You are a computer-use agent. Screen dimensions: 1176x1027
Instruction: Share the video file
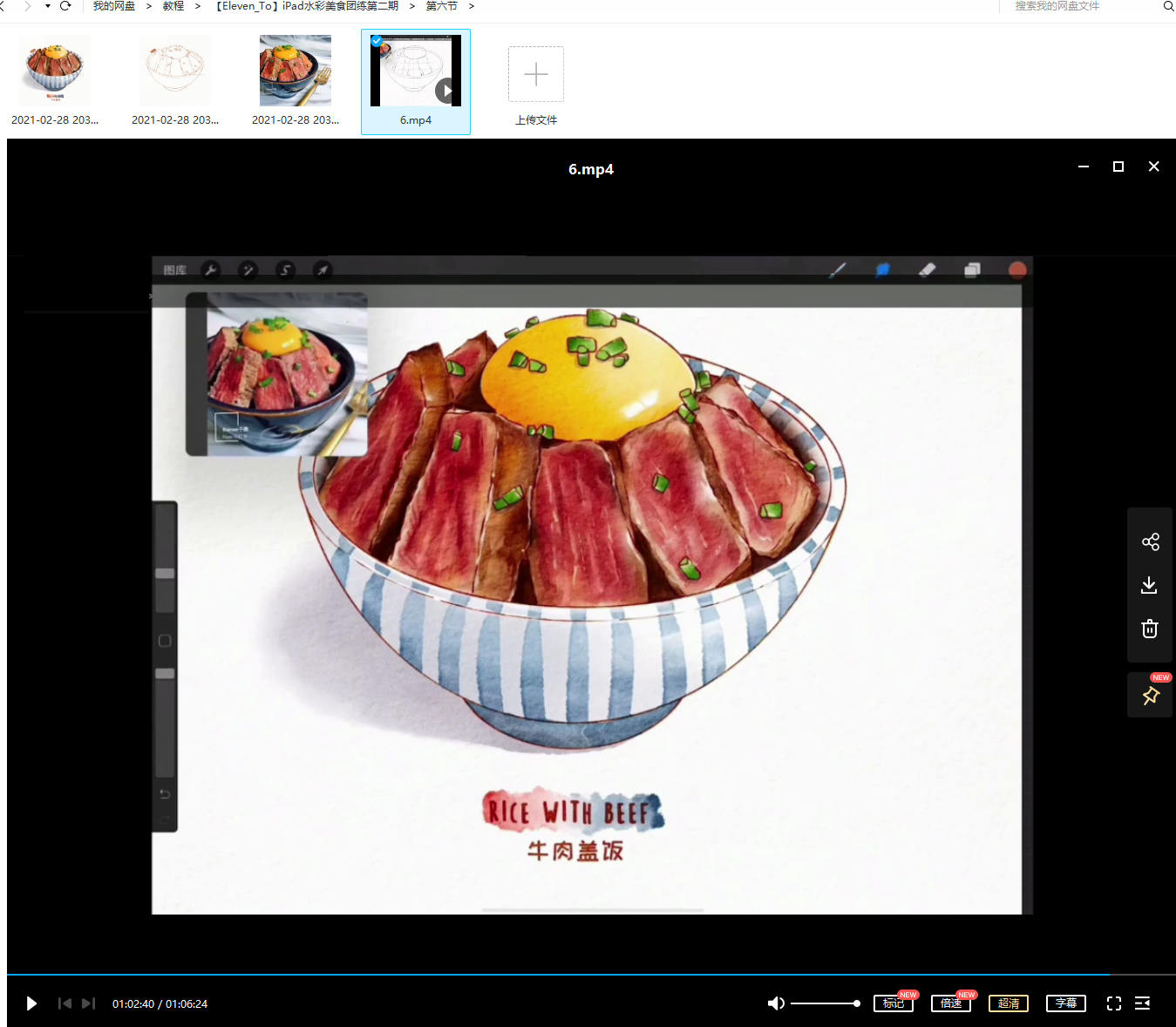1150,542
